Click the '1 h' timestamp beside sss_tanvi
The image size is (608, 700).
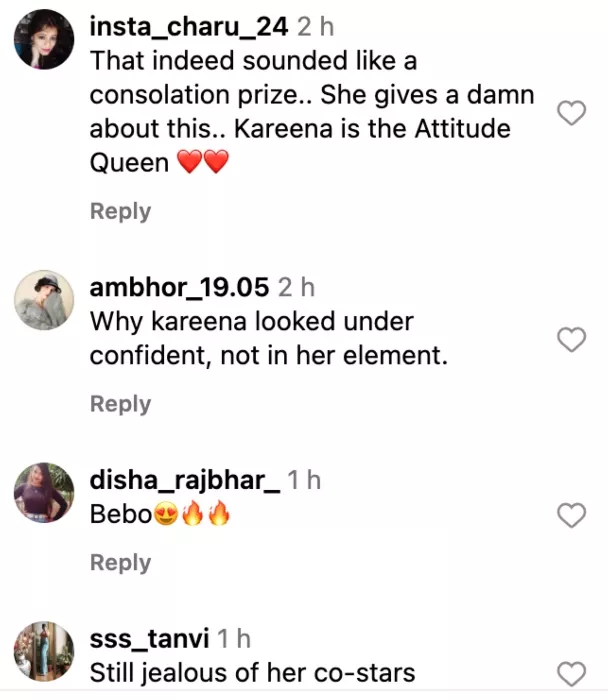[x=234, y=638]
